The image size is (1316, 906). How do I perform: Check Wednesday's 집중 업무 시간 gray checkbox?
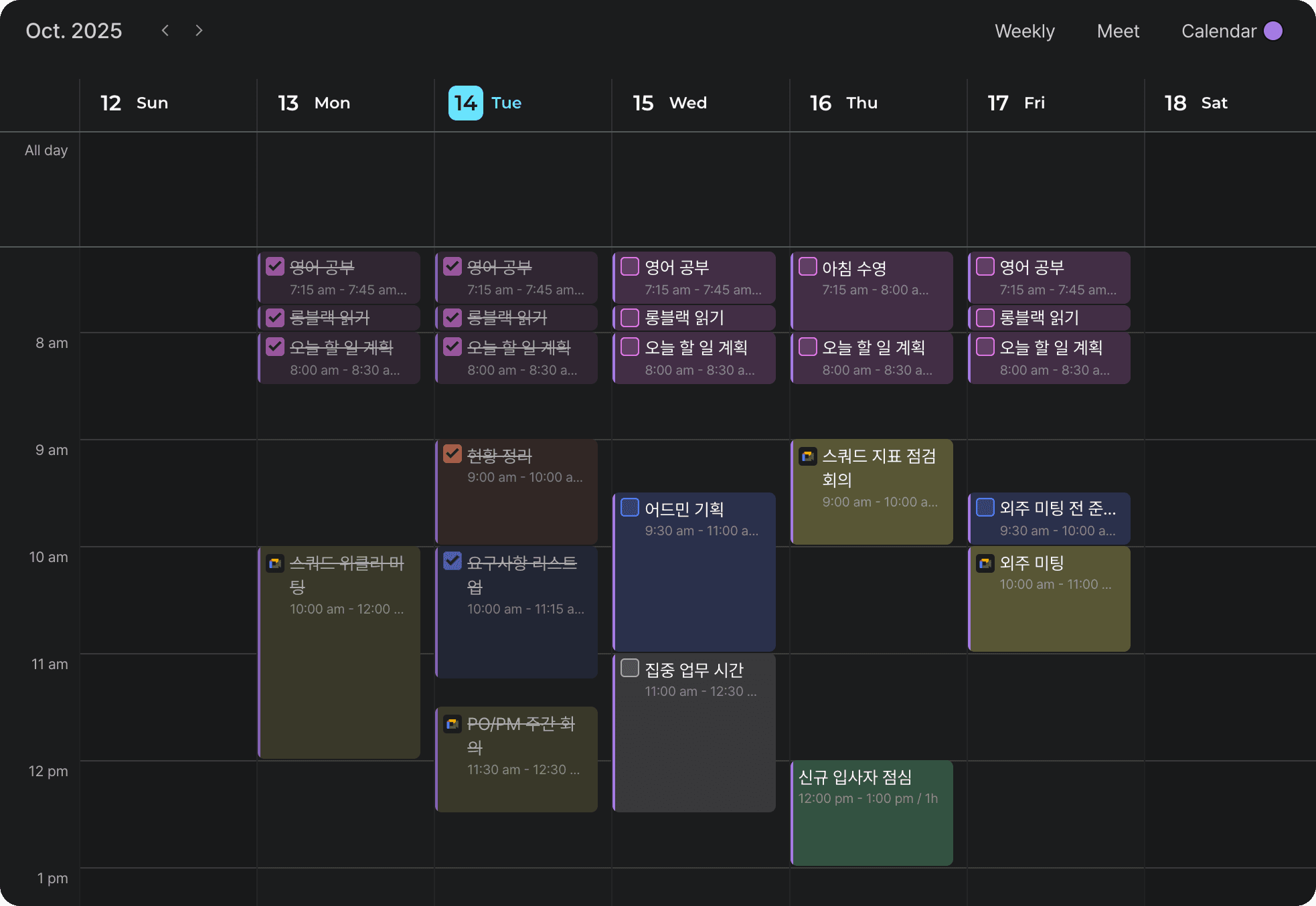(x=630, y=668)
